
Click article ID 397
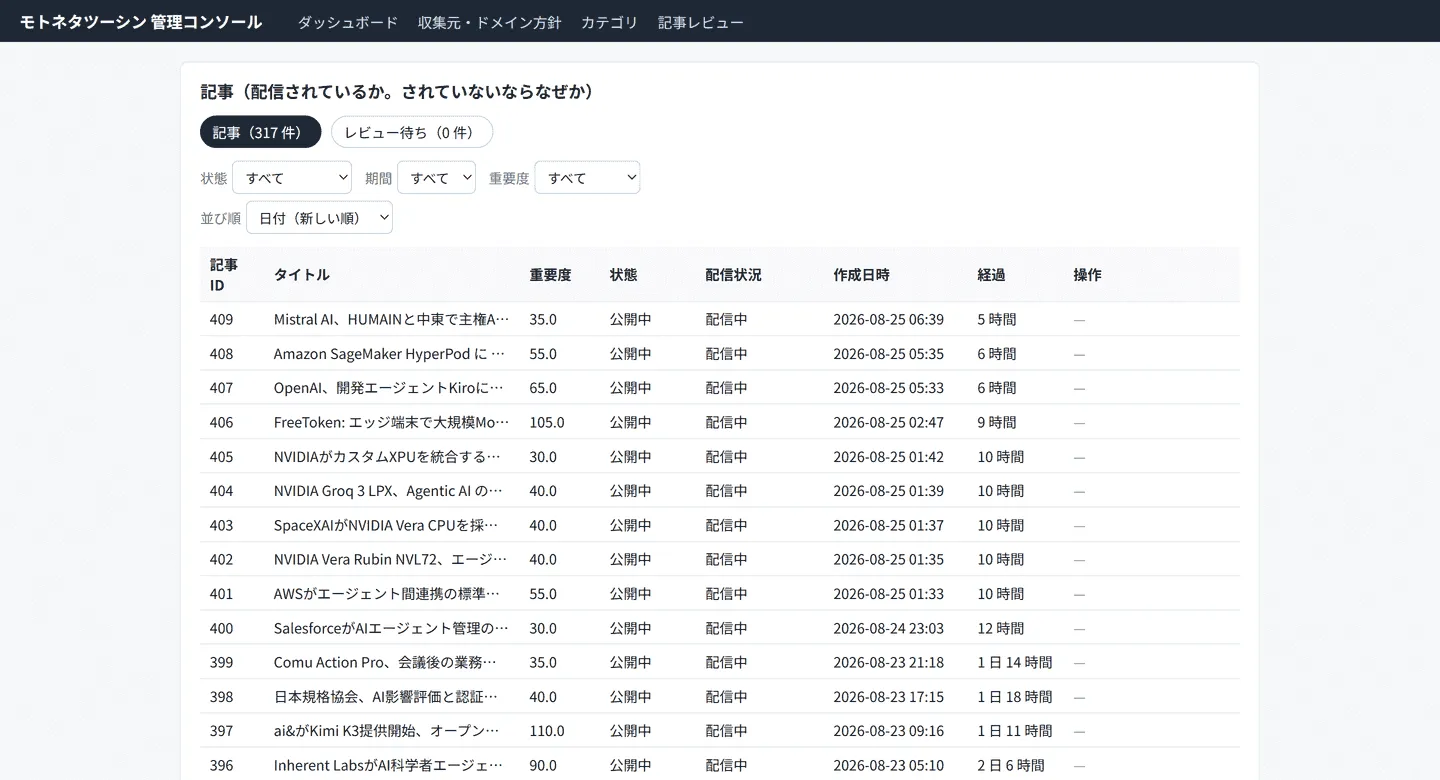pyautogui.click(x=221, y=731)
